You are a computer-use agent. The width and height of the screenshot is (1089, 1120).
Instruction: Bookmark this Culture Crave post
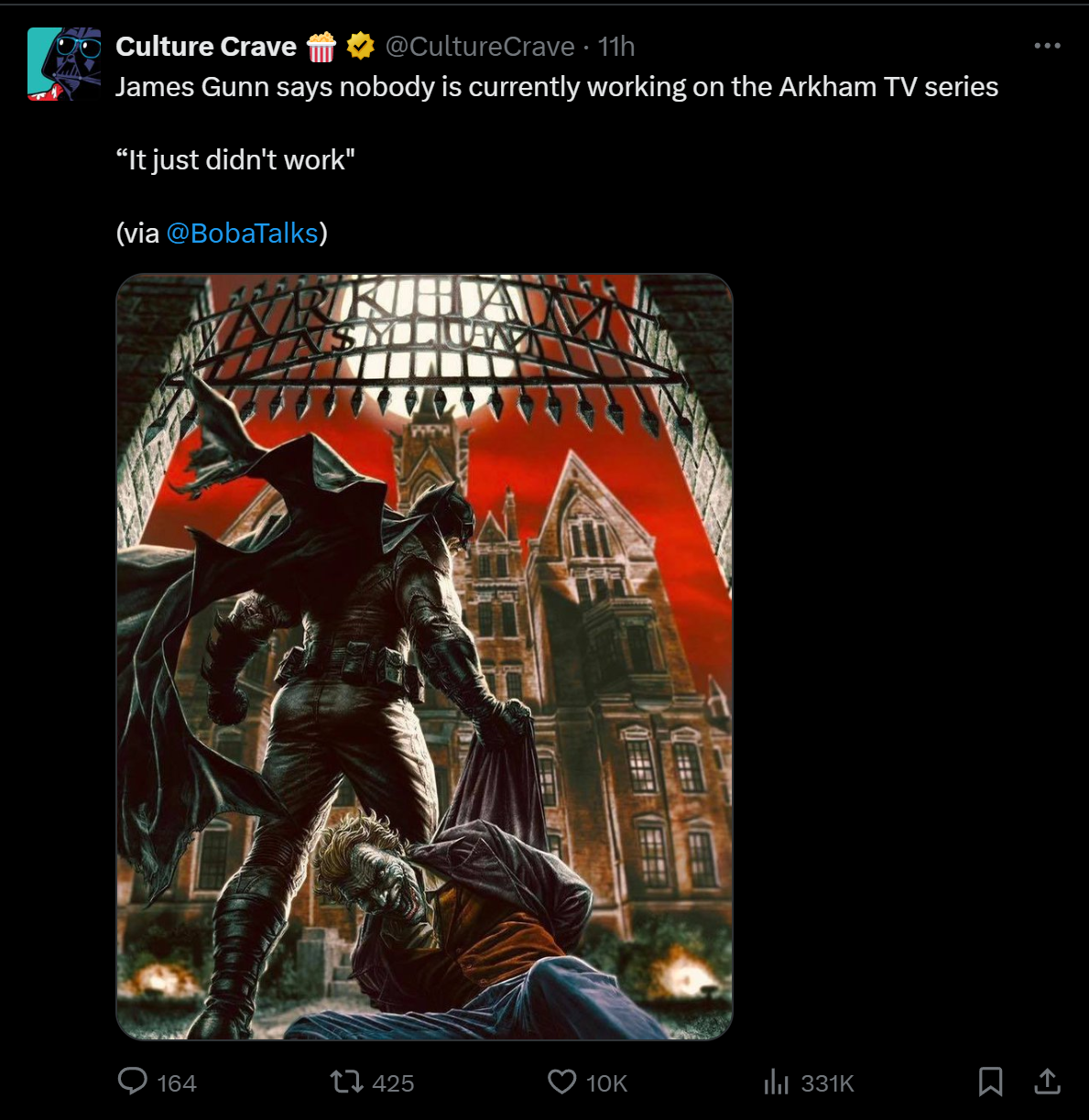pyautogui.click(x=990, y=1082)
